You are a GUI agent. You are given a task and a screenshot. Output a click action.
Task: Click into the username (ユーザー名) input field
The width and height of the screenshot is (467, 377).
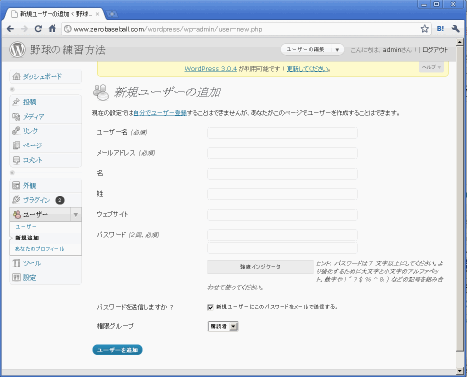tap(282, 133)
